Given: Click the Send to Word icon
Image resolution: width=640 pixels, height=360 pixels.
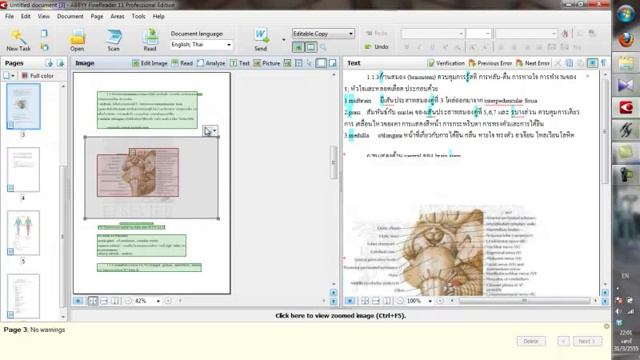Looking at the screenshot, I should 261,36.
